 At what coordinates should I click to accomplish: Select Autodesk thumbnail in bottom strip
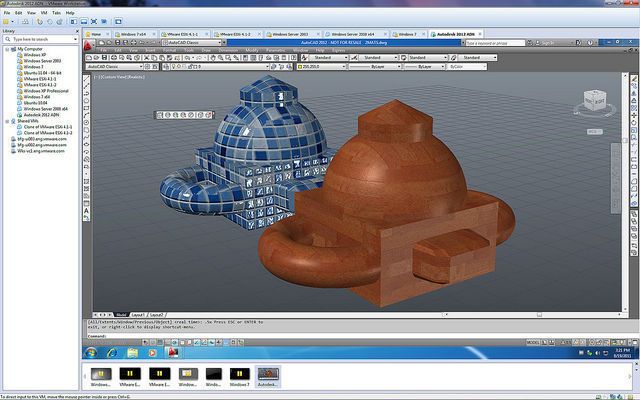pos(268,376)
